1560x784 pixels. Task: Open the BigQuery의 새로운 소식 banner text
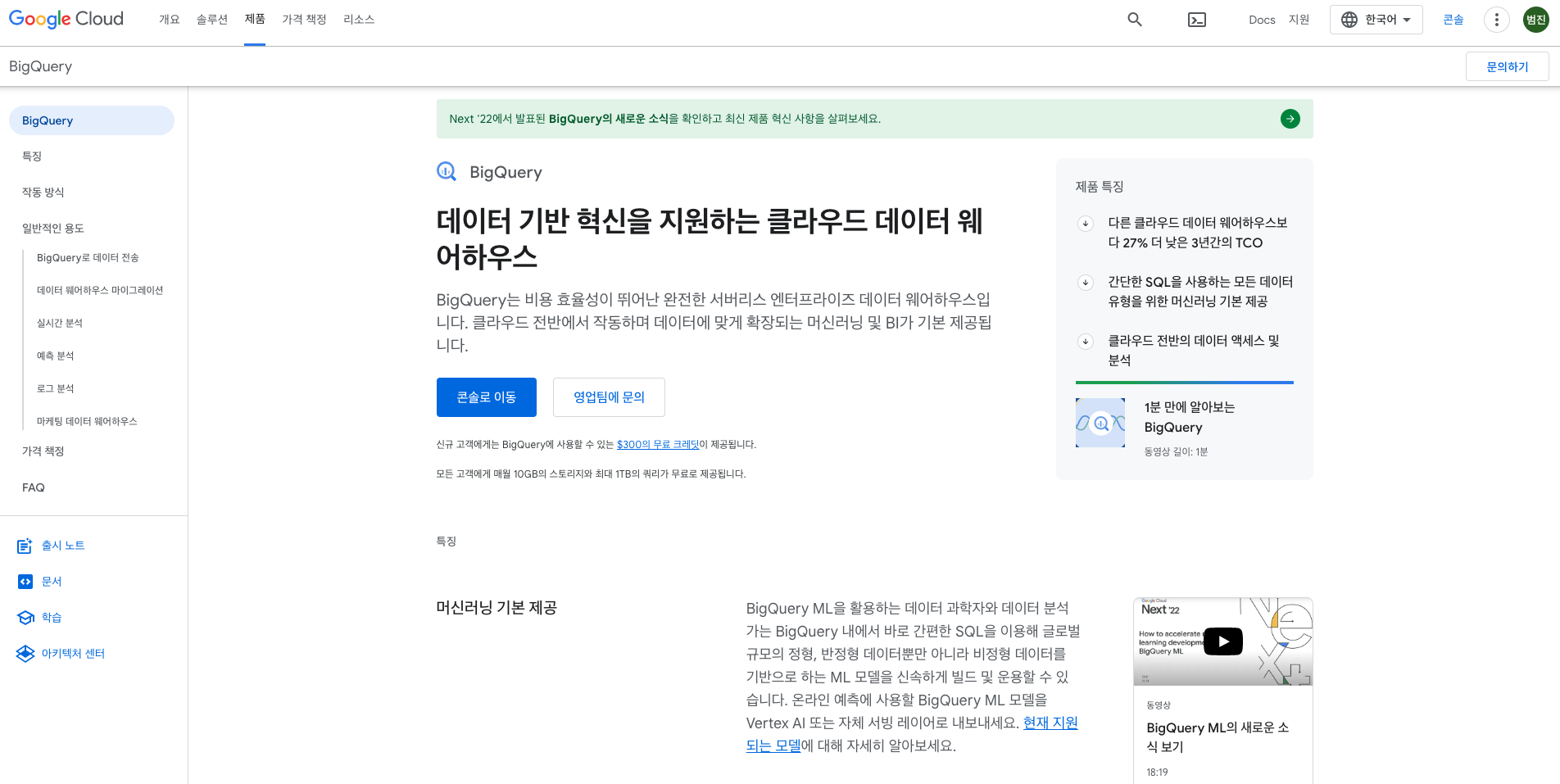click(608, 119)
